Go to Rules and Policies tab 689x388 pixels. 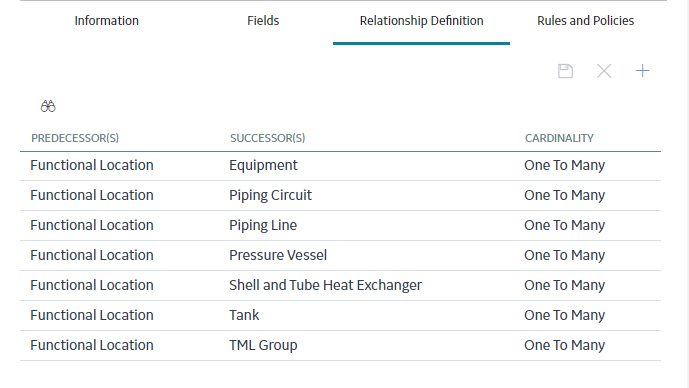(585, 21)
